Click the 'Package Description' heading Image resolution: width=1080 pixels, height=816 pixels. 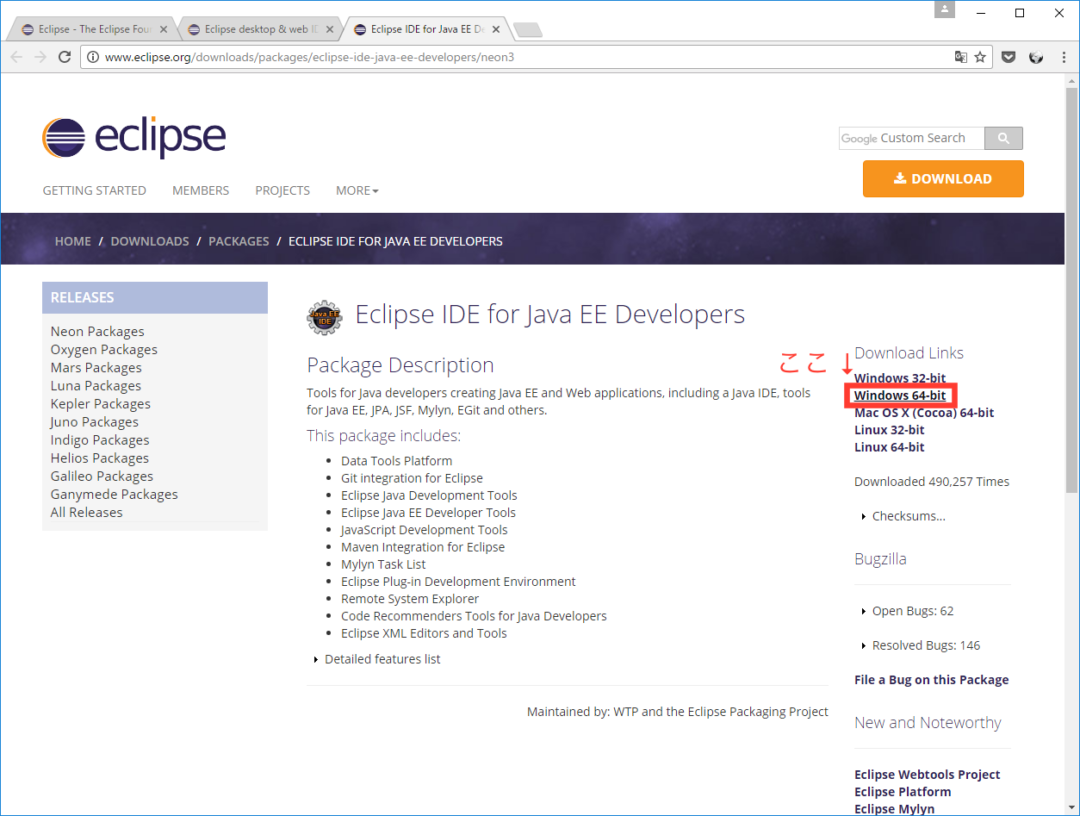coord(400,365)
